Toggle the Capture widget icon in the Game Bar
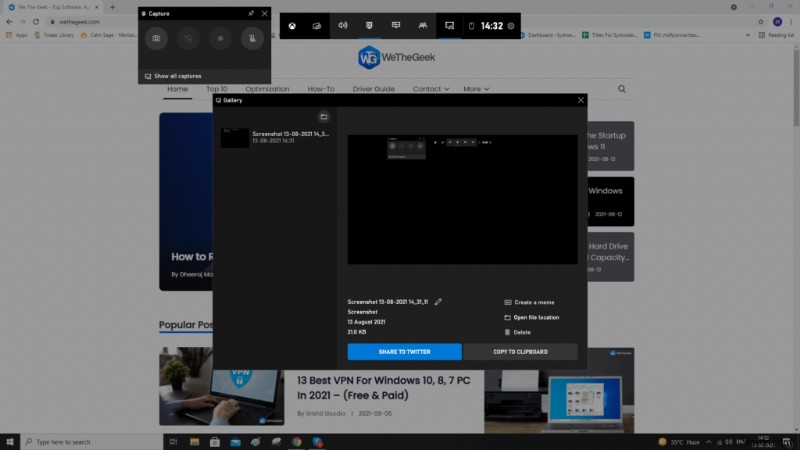This screenshot has height=450, width=800. tap(369, 26)
